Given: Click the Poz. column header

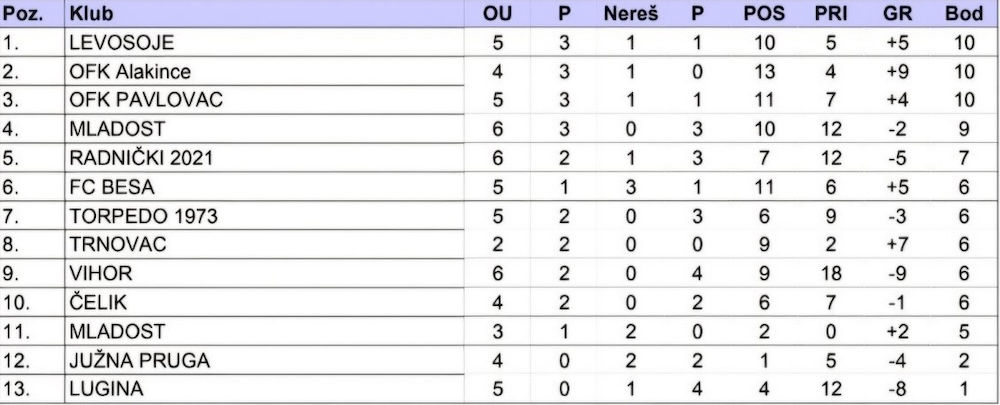Looking at the screenshot, I should (x=22, y=15).
